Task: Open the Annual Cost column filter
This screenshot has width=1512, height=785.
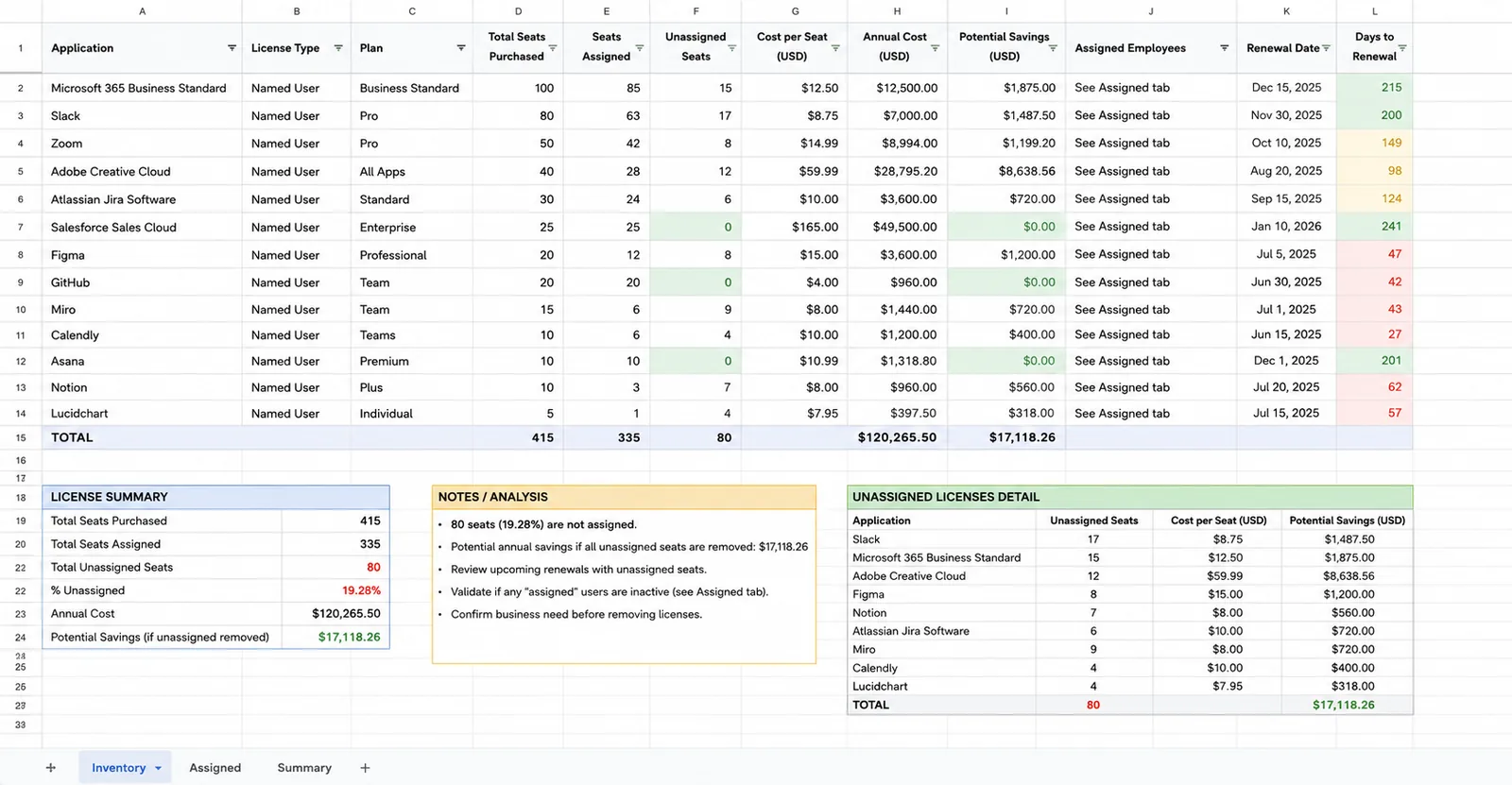Action: (936, 48)
